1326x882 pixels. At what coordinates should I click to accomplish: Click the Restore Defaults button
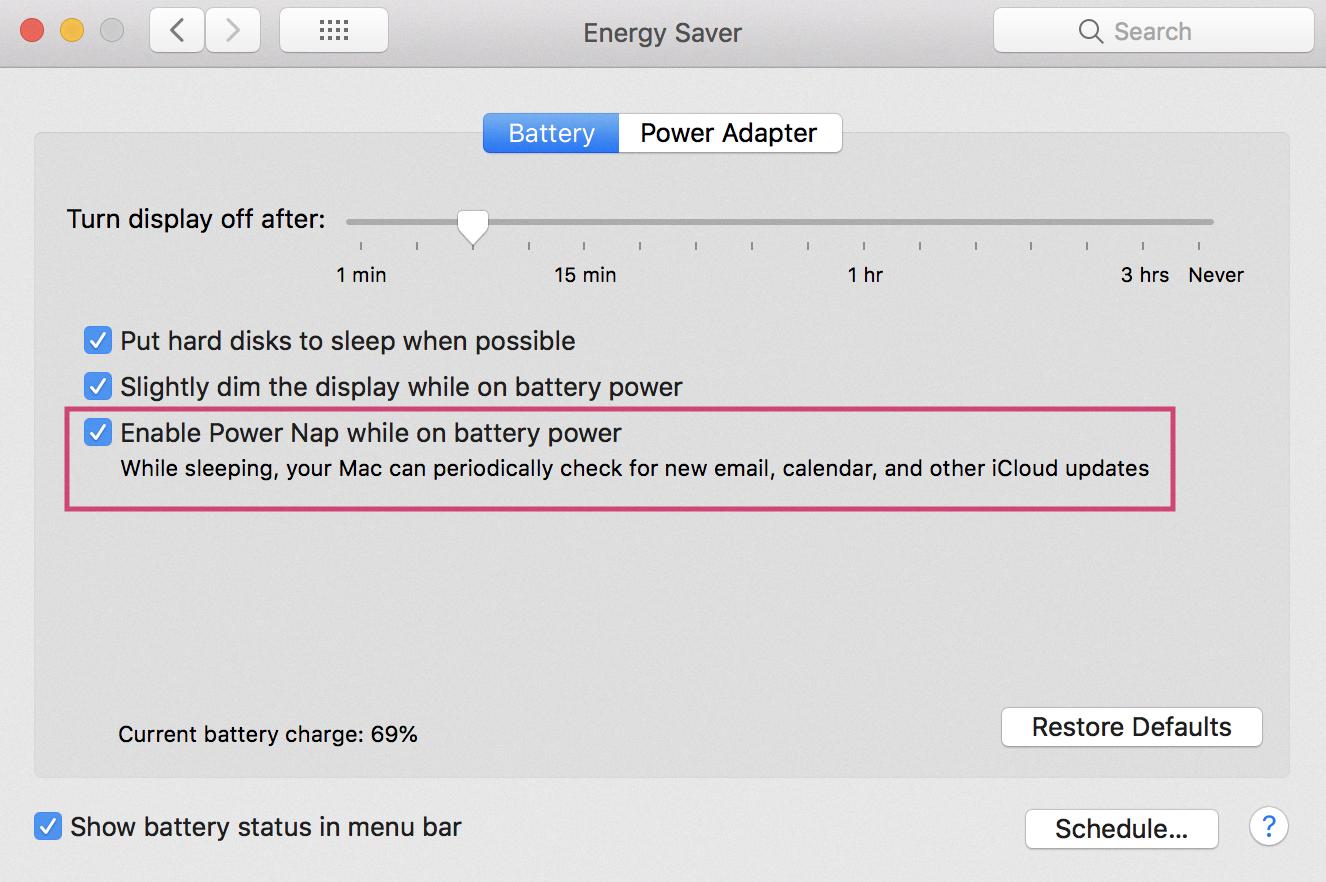[x=1131, y=727]
